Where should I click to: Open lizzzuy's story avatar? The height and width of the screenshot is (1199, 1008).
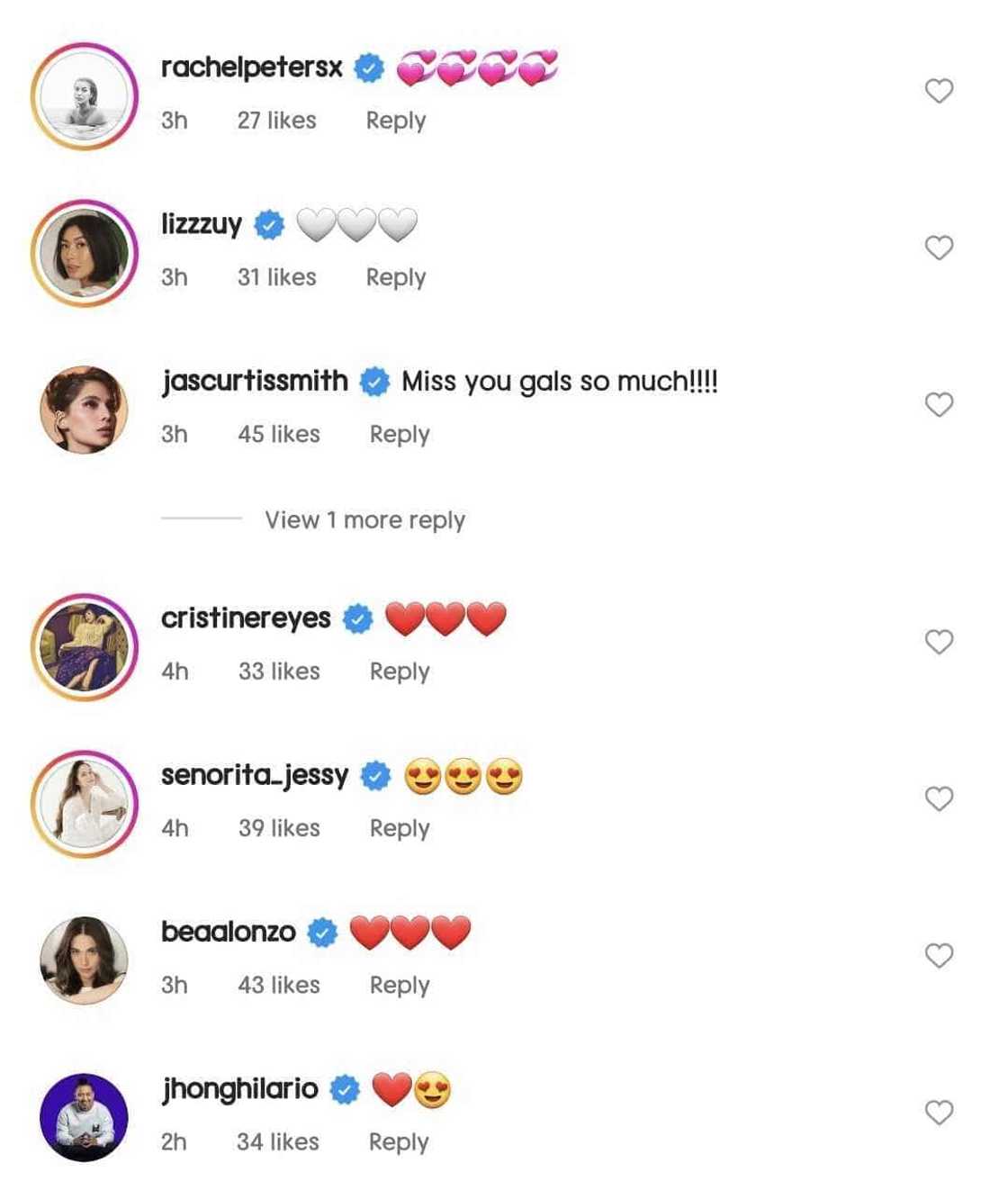click(x=85, y=253)
